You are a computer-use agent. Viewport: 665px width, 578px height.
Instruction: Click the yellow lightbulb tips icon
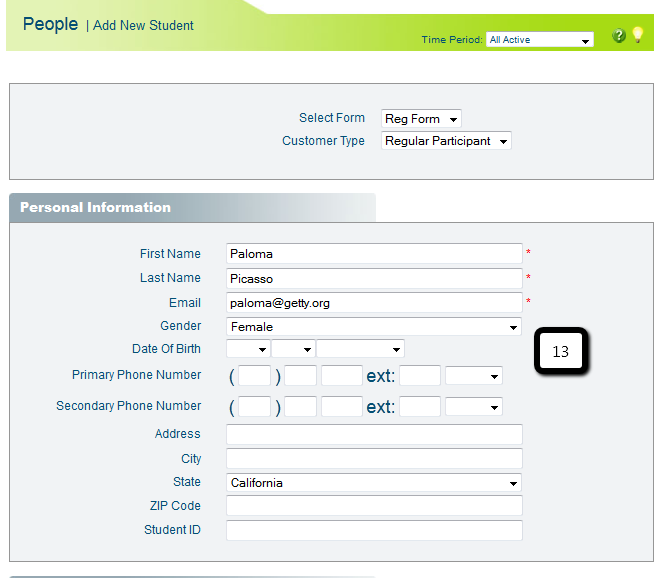pyautogui.click(x=638, y=35)
